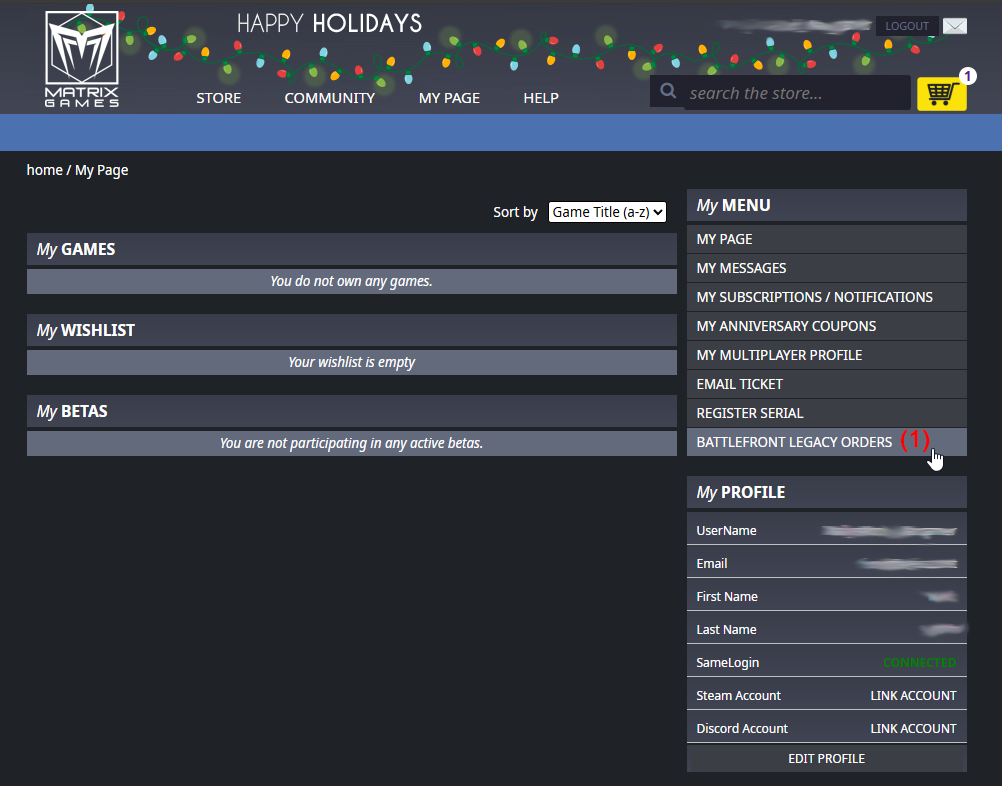Link the Discord Account
The width and height of the screenshot is (1002, 786).
pos(913,728)
